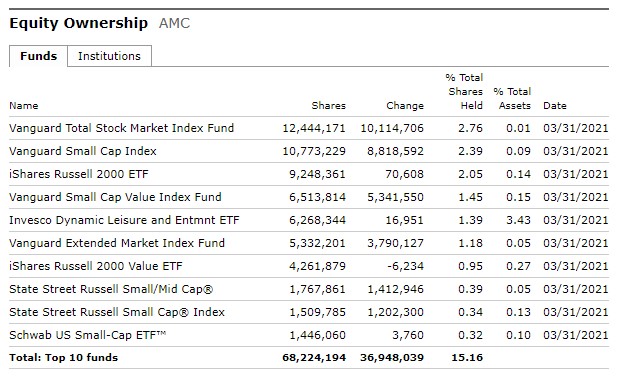Click the Change column header

coord(405,106)
